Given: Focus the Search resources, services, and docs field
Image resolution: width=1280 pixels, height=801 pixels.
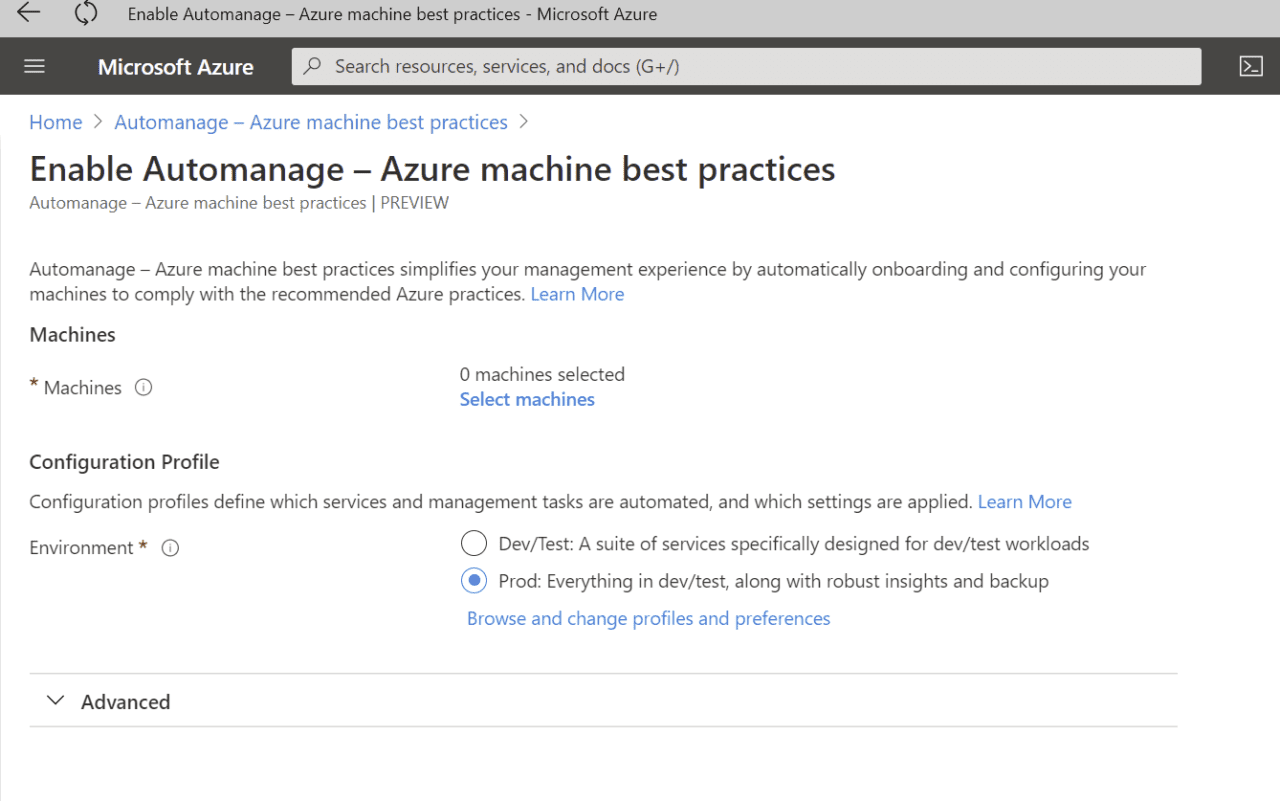Looking at the screenshot, I should [746, 67].
